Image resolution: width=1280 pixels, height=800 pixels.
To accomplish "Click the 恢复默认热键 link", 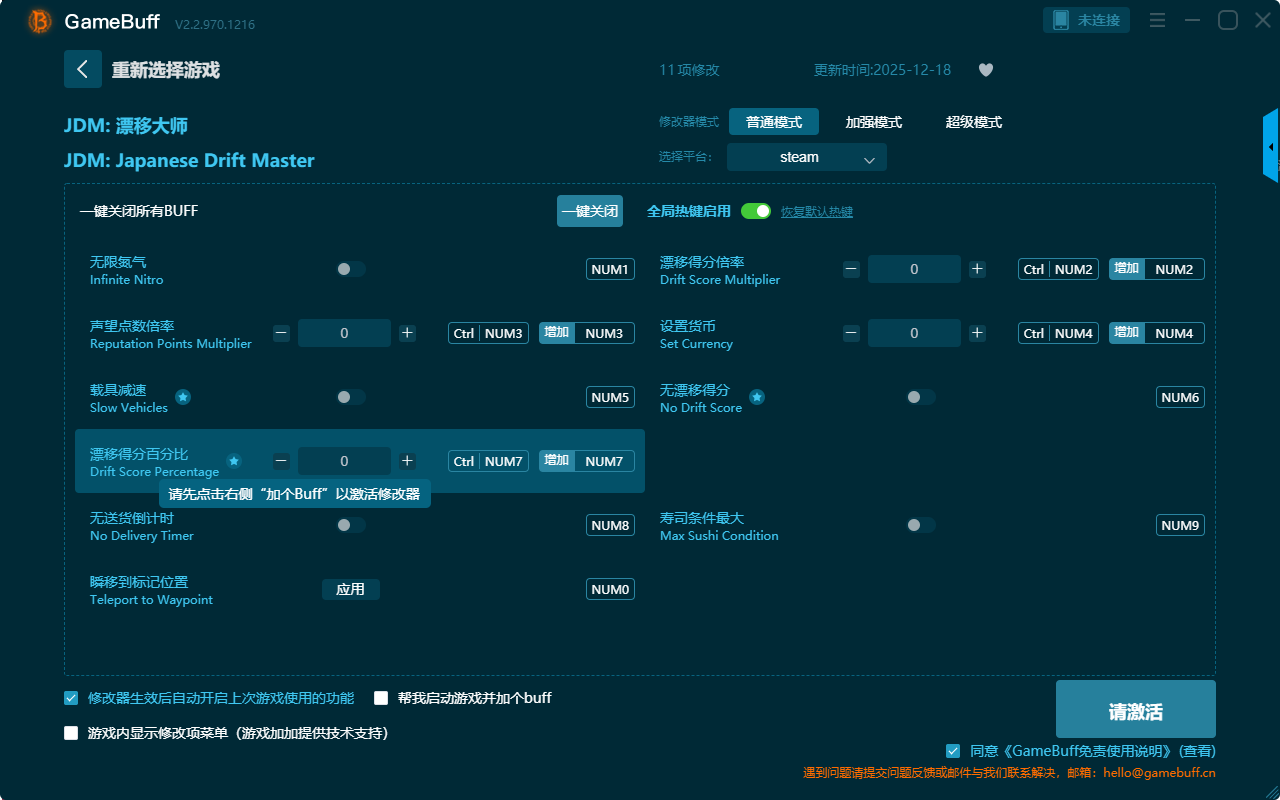I will [816, 212].
